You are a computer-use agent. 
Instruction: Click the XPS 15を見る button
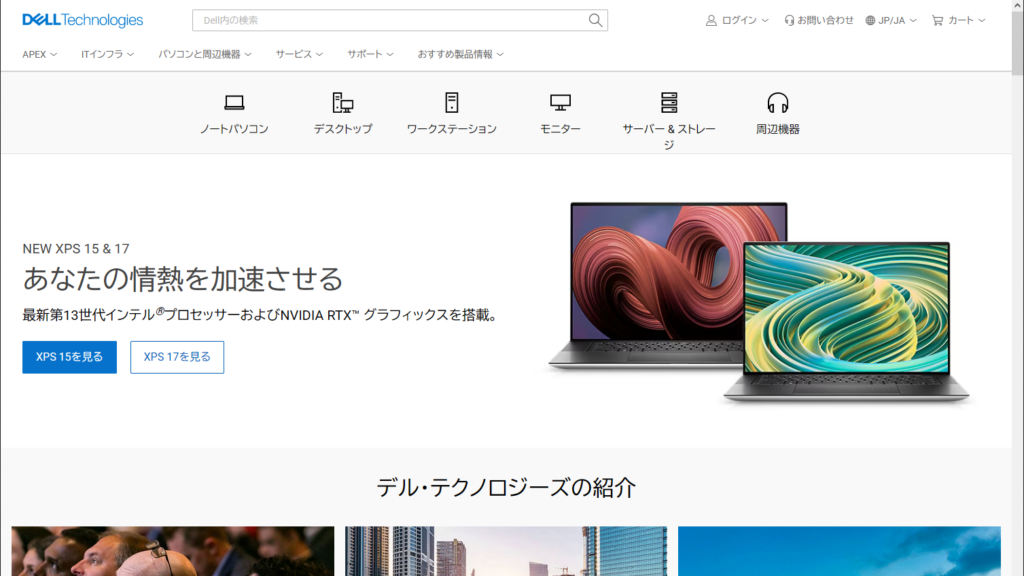tap(69, 357)
